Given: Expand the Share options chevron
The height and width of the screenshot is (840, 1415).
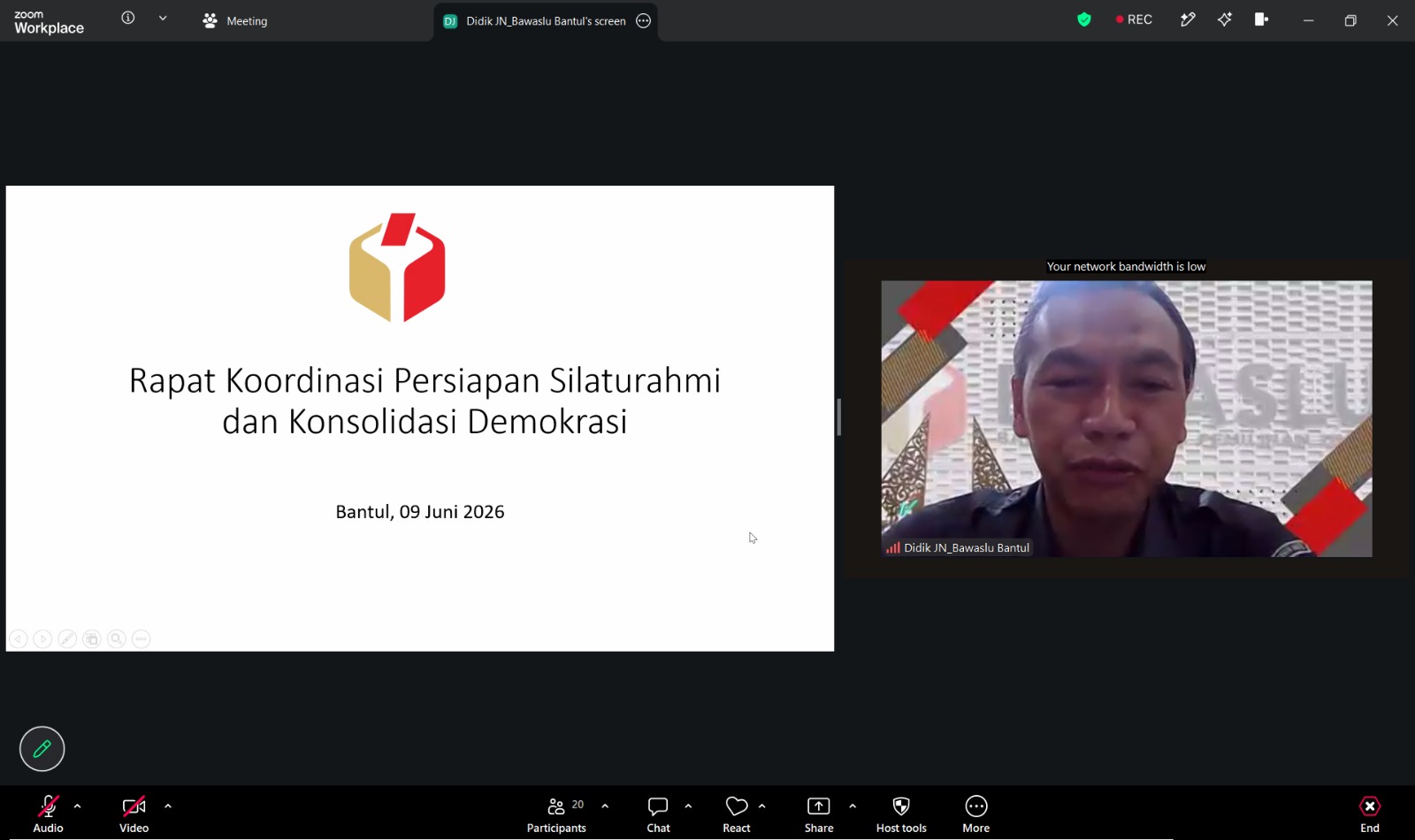Looking at the screenshot, I should pyautogui.click(x=853, y=806).
